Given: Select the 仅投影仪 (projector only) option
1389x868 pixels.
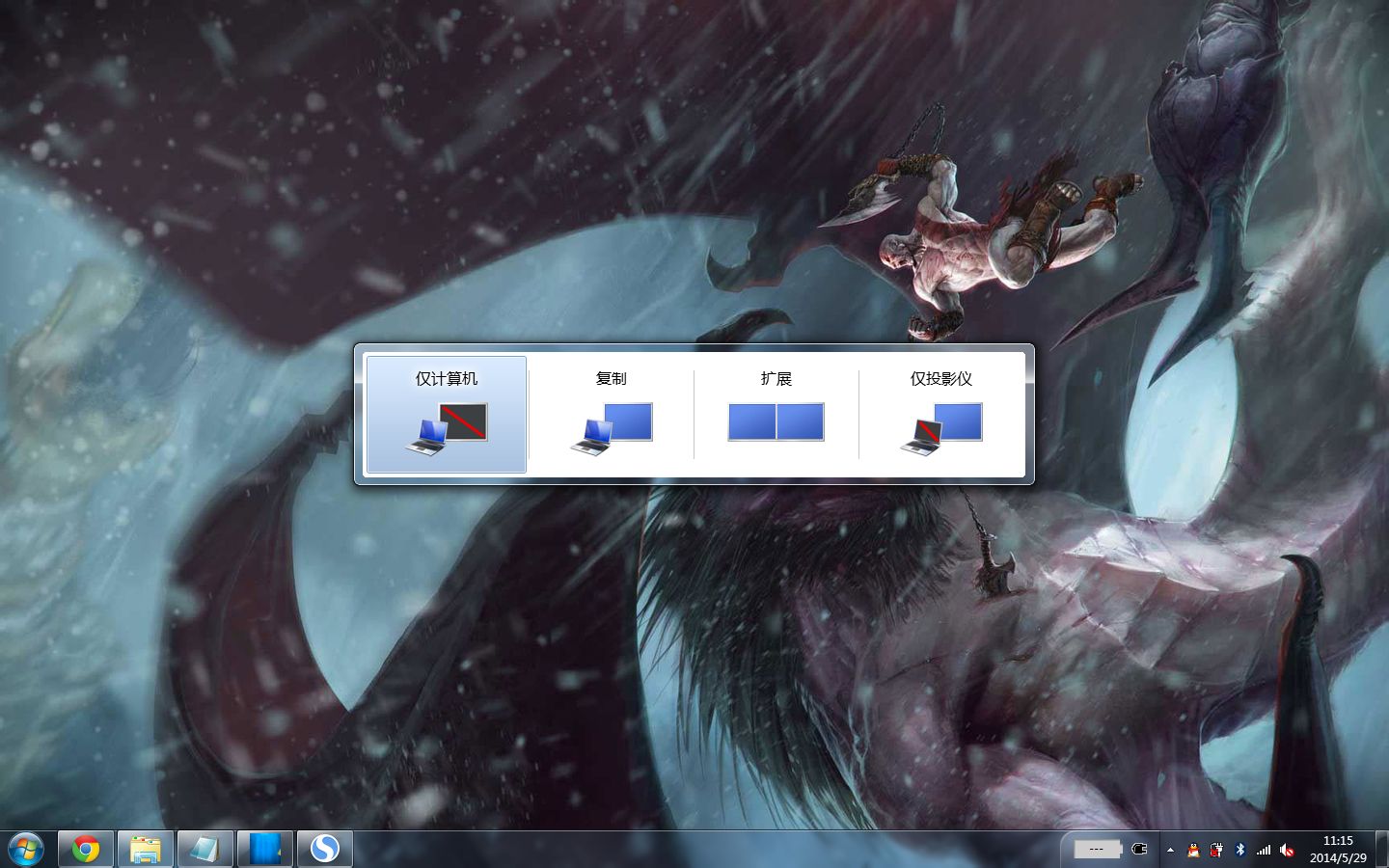Looking at the screenshot, I should pos(941,414).
